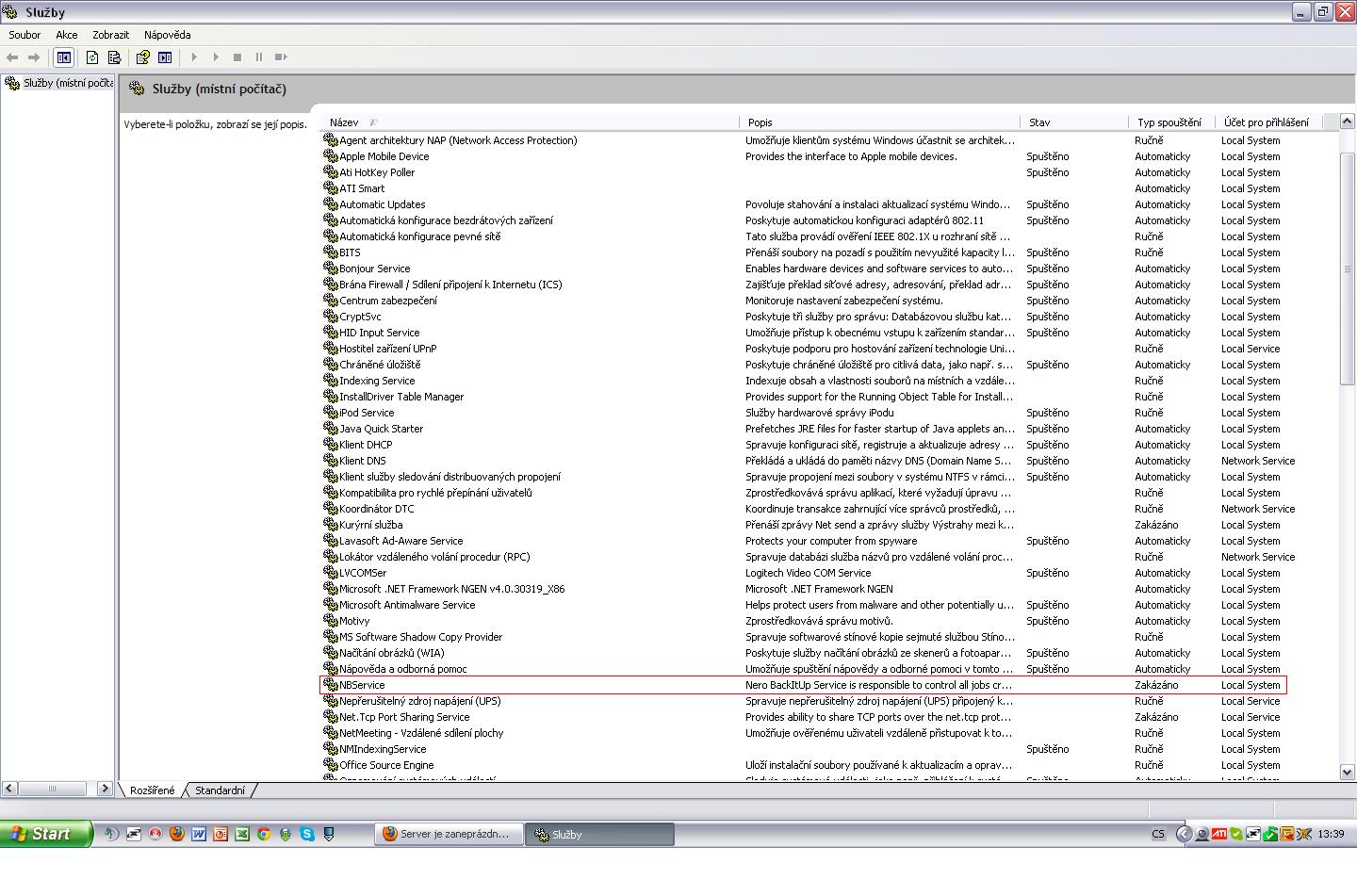Click the Export List toolbar icon
The image size is (1357, 896).
[x=114, y=57]
